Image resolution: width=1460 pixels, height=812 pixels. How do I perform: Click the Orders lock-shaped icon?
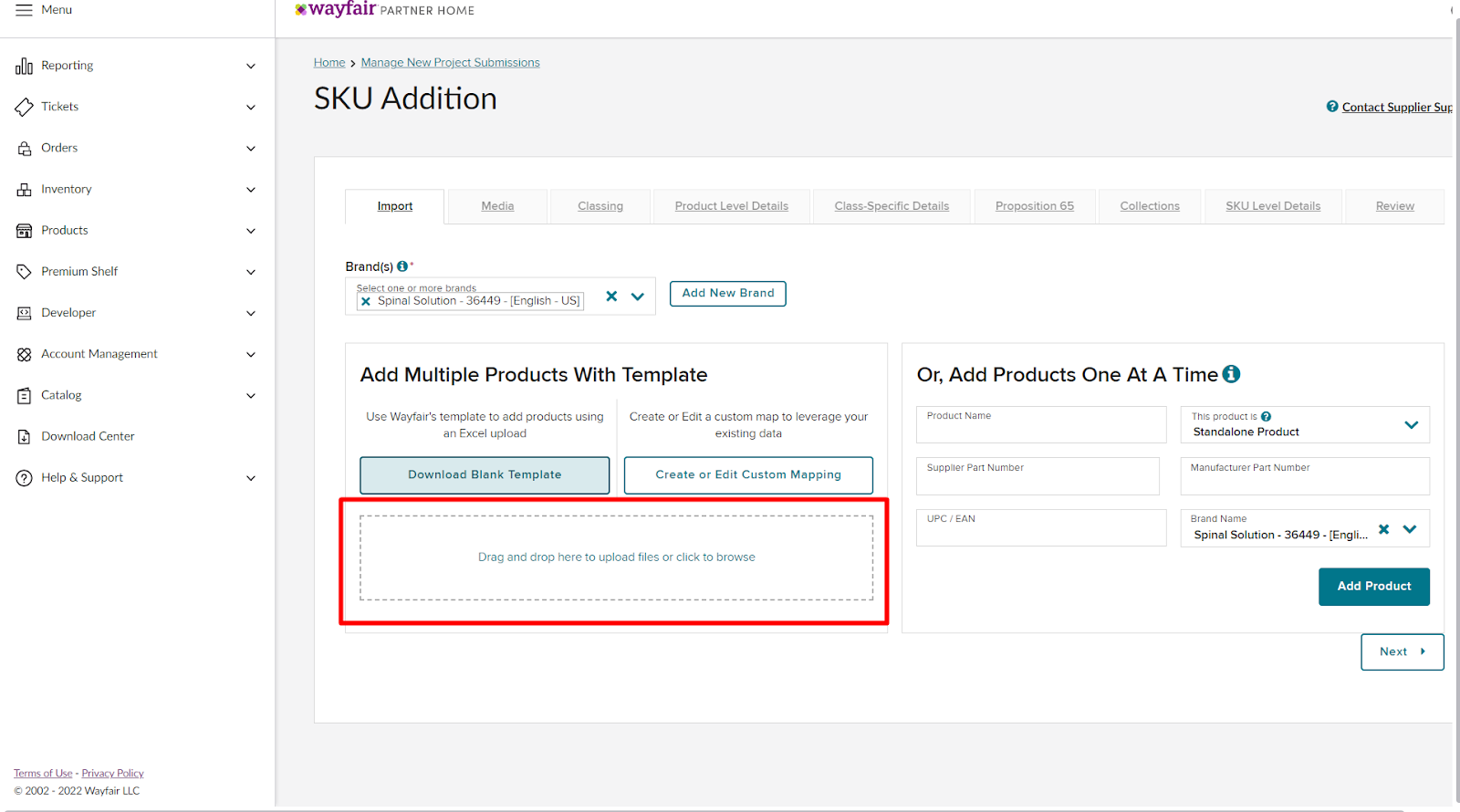click(24, 149)
